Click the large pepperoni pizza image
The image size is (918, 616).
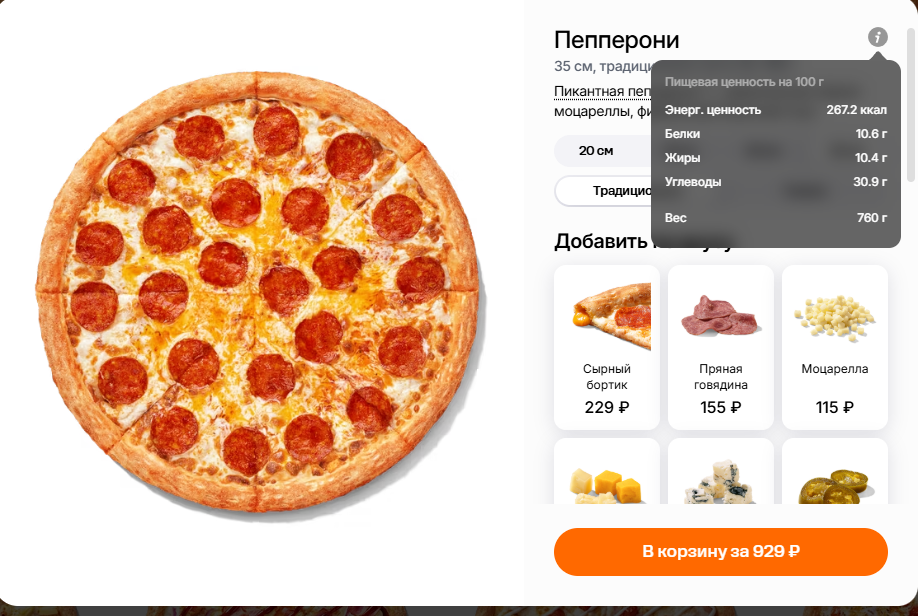tap(258, 291)
